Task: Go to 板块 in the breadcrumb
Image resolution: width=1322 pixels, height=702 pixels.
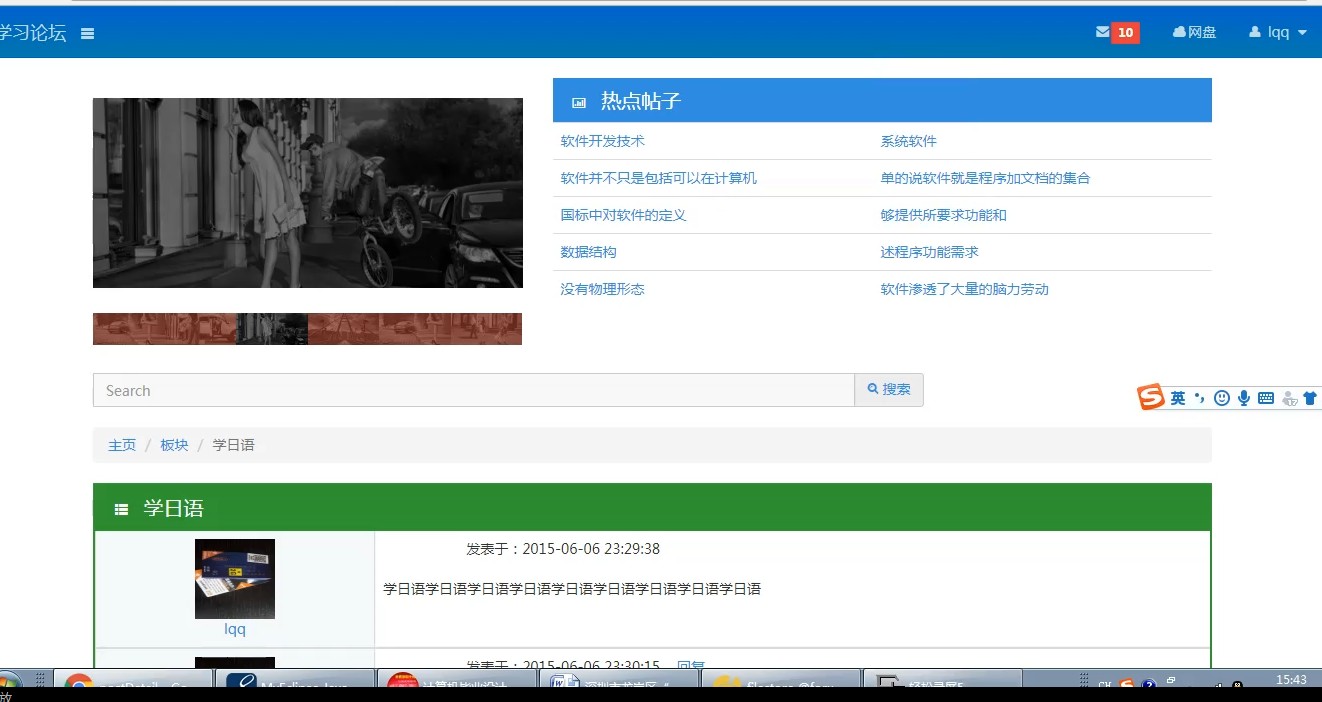Action: click(174, 445)
